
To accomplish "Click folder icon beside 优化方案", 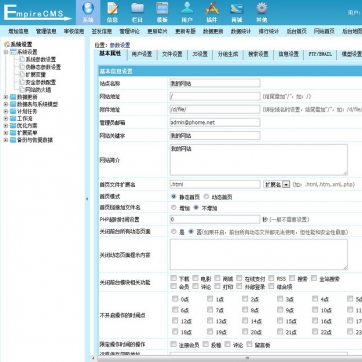I will click(13, 126).
